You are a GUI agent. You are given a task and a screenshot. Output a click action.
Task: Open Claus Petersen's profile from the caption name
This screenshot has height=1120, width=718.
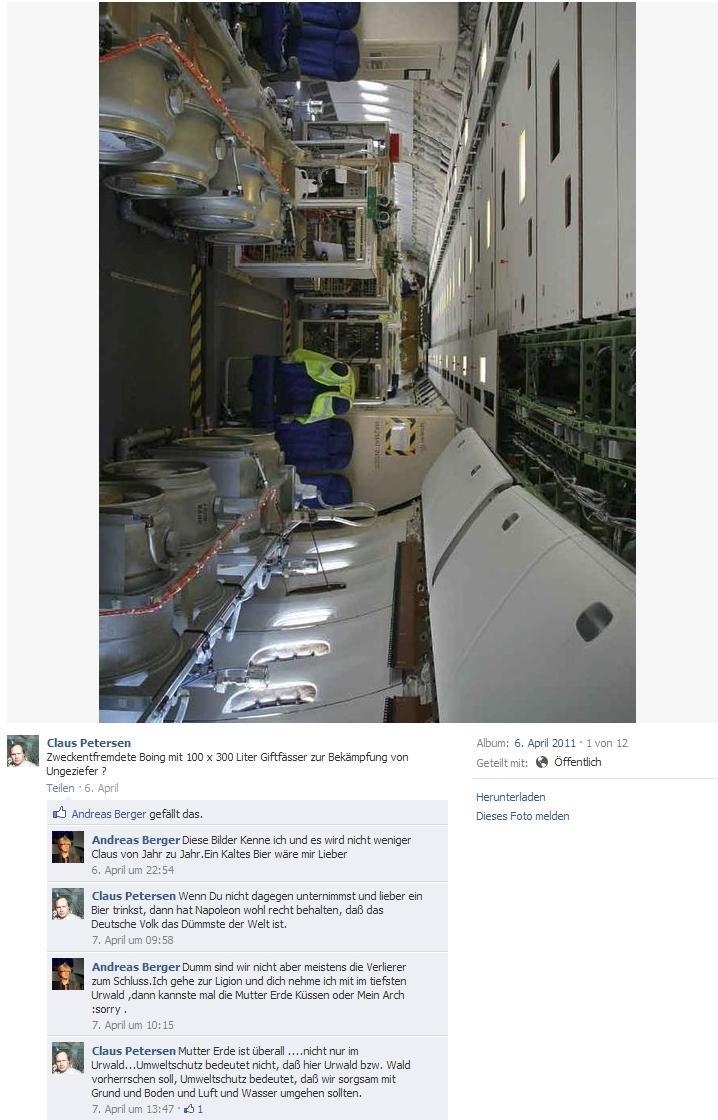pos(89,743)
